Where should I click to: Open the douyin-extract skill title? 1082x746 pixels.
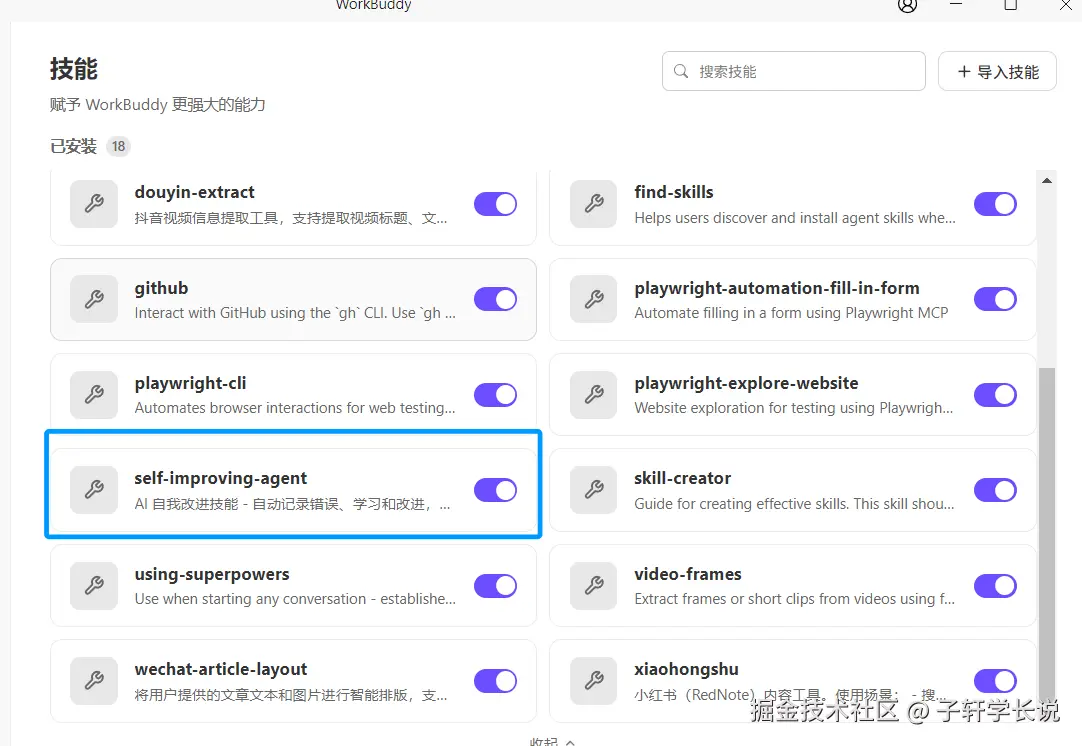click(195, 192)
